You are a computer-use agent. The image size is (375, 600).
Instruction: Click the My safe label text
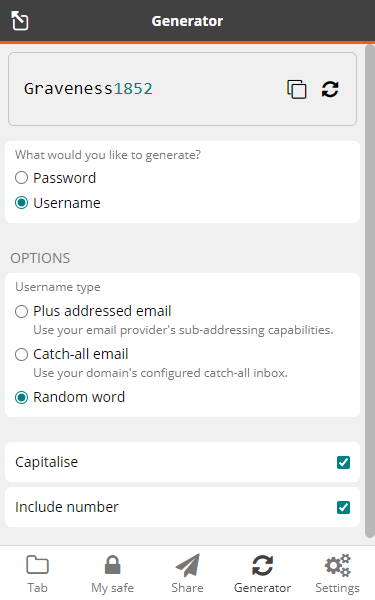pyautogui.click(x=112, y=588)
